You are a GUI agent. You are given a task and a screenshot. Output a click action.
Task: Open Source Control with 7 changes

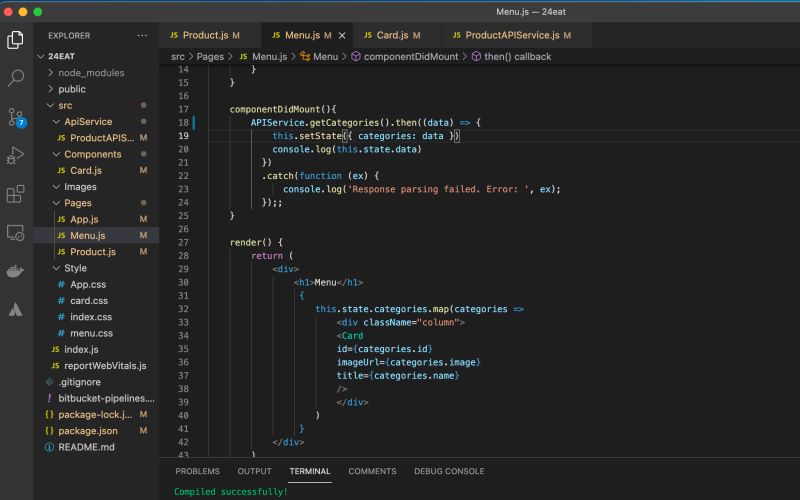[x=16, y=117]
